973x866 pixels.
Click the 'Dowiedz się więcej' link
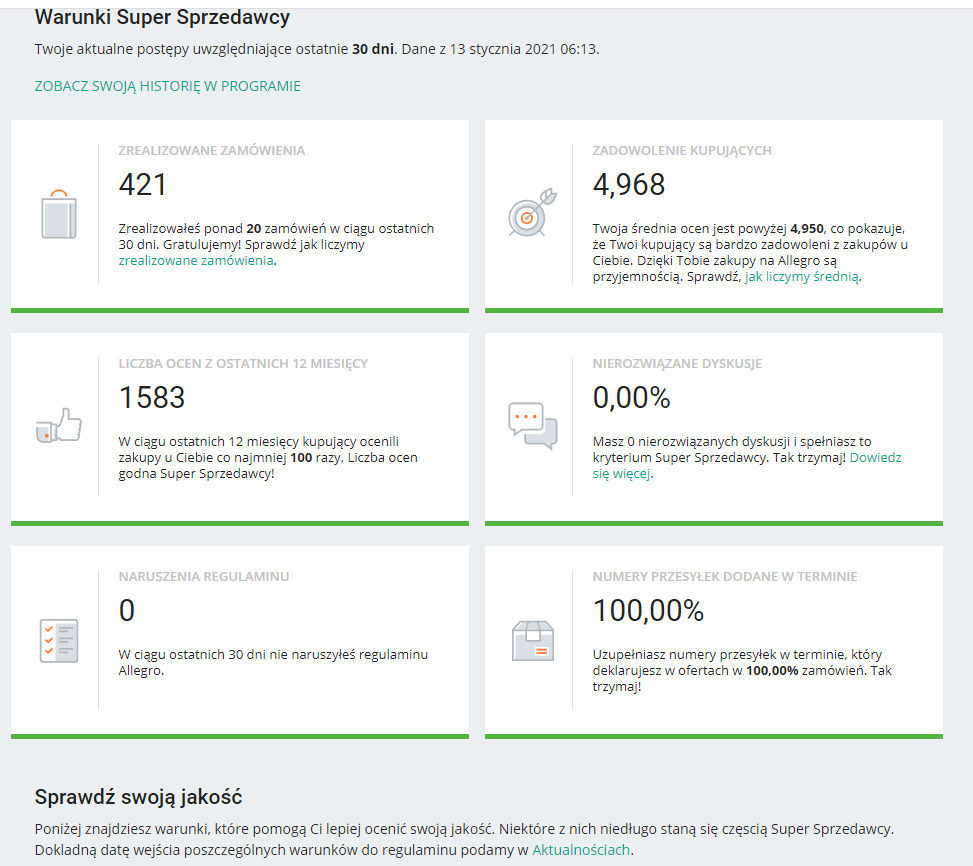coord(875,458)
